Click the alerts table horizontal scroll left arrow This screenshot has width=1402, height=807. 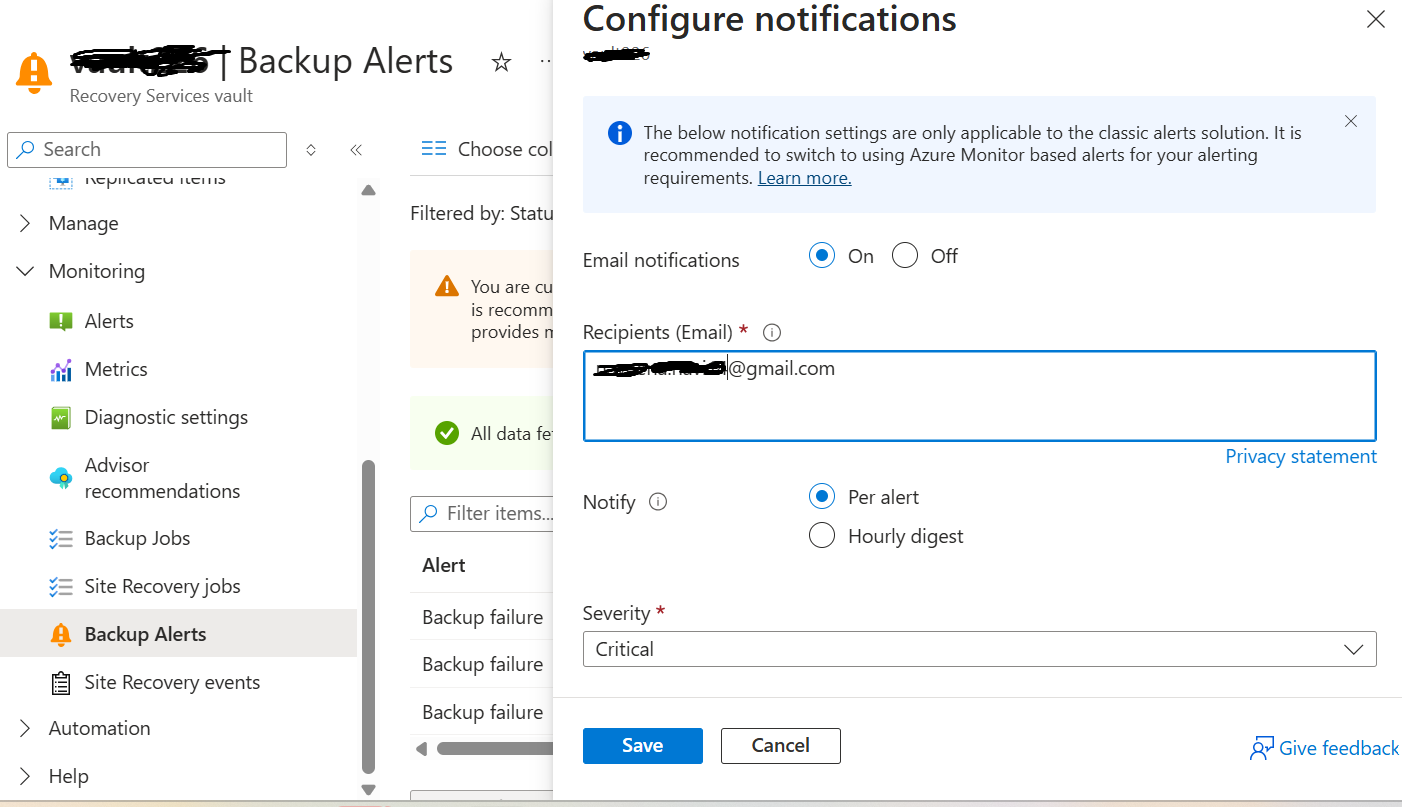421,748
